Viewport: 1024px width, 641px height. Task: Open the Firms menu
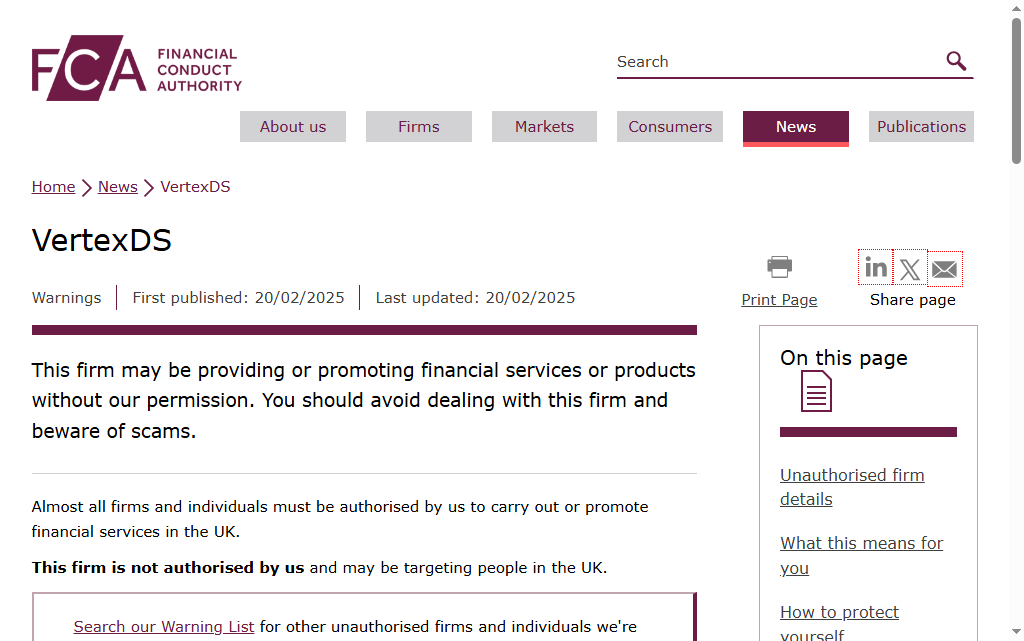point(419,127)
